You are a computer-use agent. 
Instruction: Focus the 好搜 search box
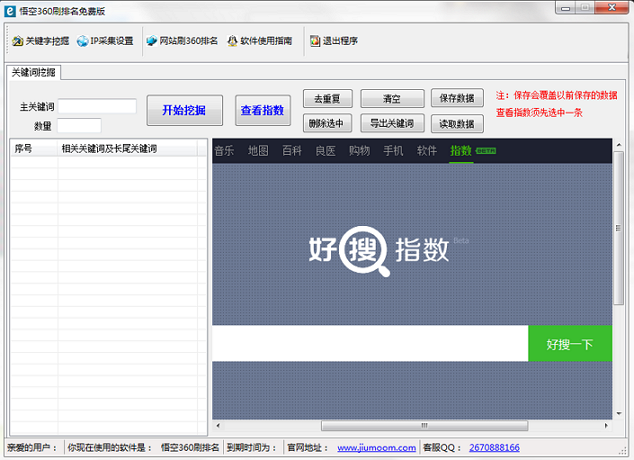pyautogui.click(x=370, y=344)
